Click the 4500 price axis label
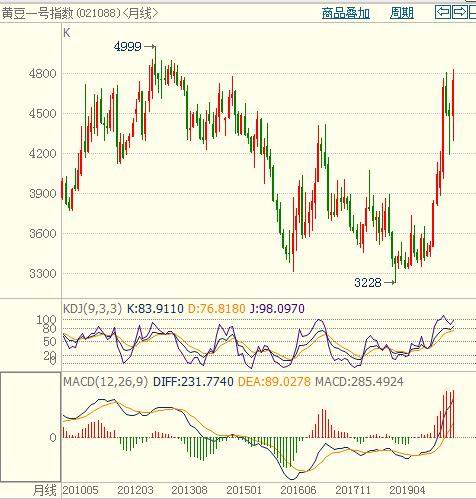This screenshot has height=499, width=476. tap(43, 114)
